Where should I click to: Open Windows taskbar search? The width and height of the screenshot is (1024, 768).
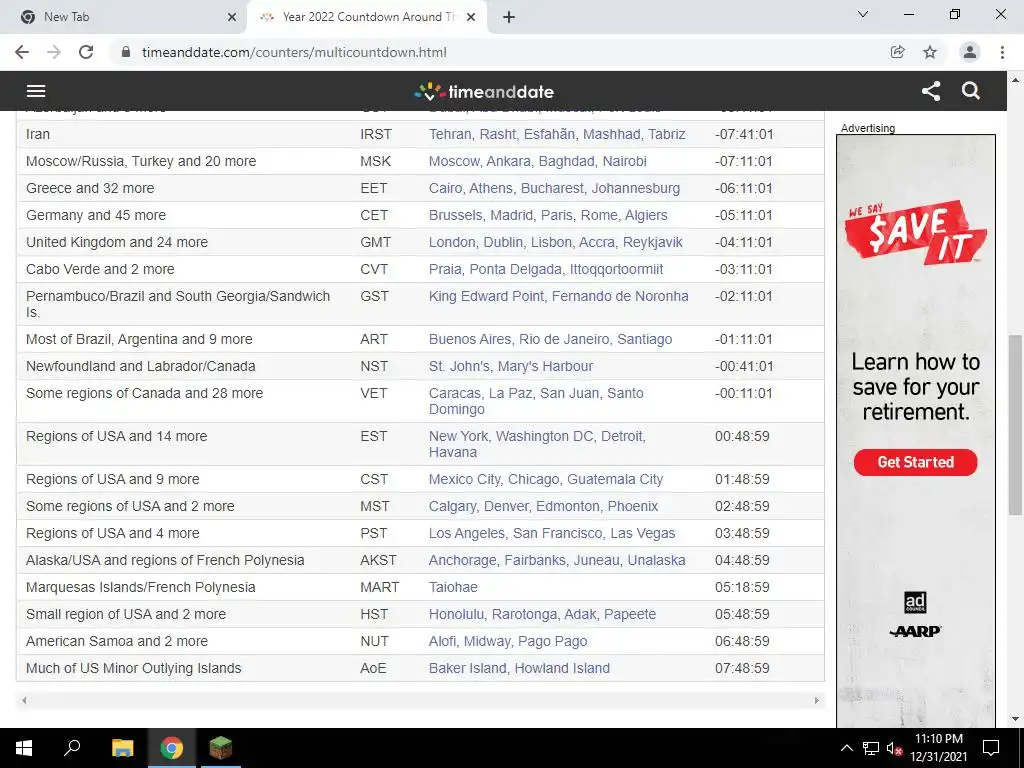72,748
